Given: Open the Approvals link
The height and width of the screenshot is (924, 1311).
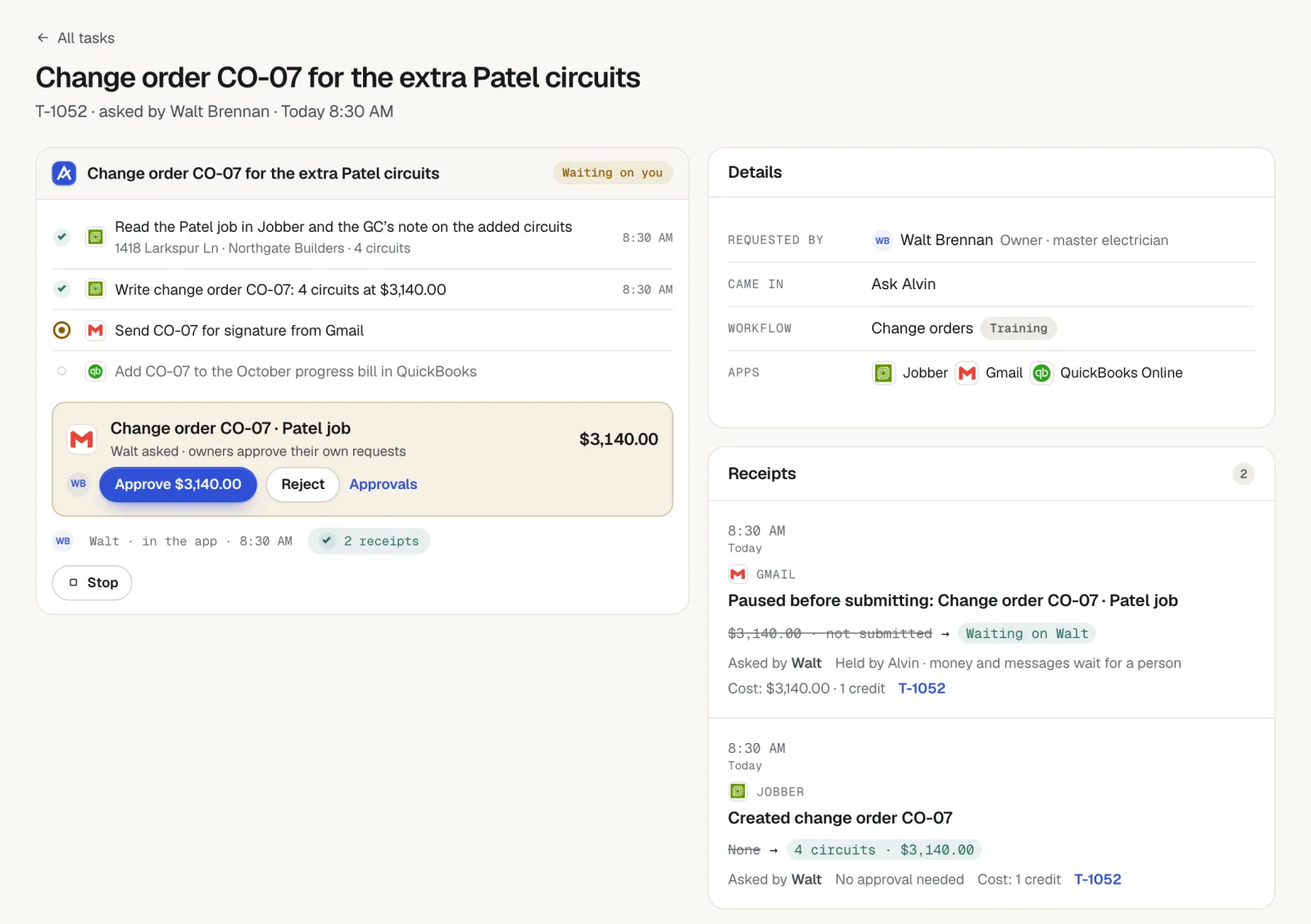Looking at the screenshot, I should 383,484.
